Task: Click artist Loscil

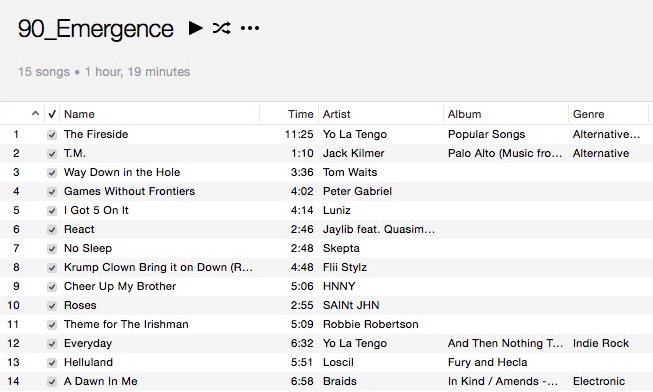Action: (x=338, y=362)
